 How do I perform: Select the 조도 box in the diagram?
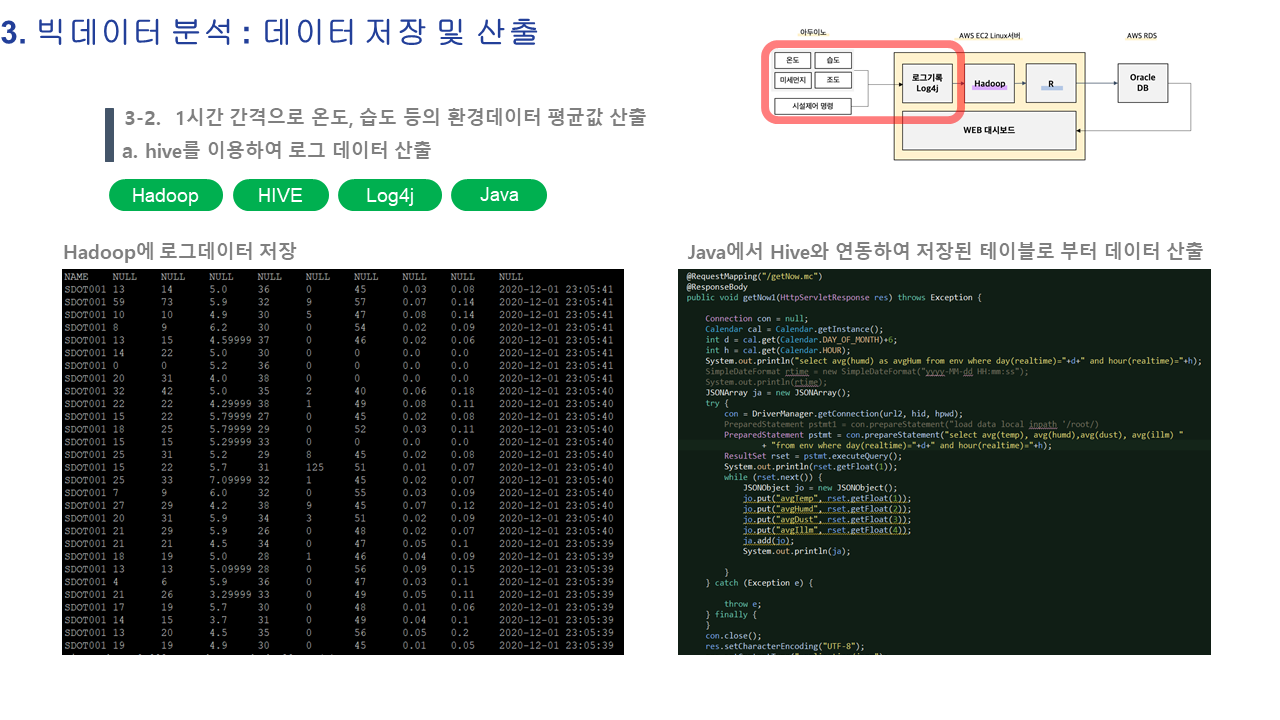(x=833, y=80)
